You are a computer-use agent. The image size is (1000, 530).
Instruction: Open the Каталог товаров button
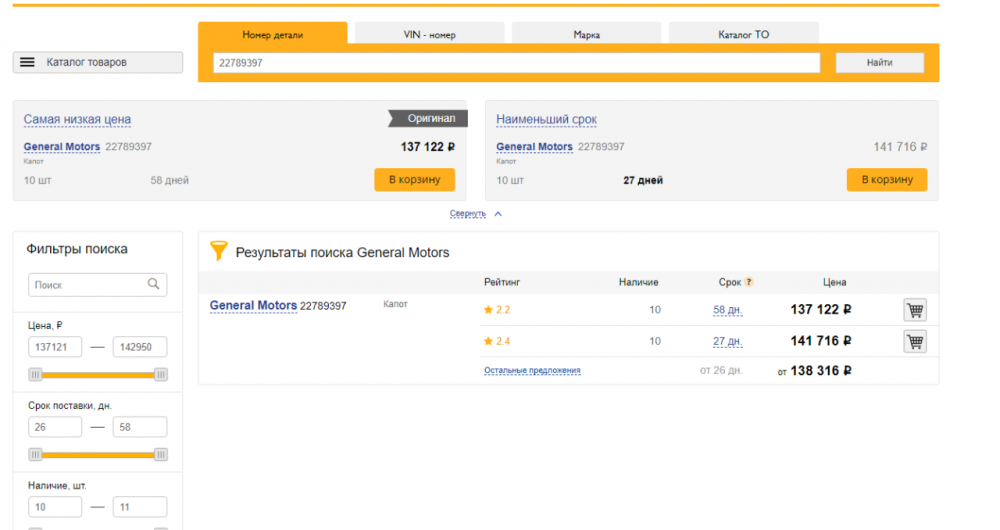(x=98, y=62)
